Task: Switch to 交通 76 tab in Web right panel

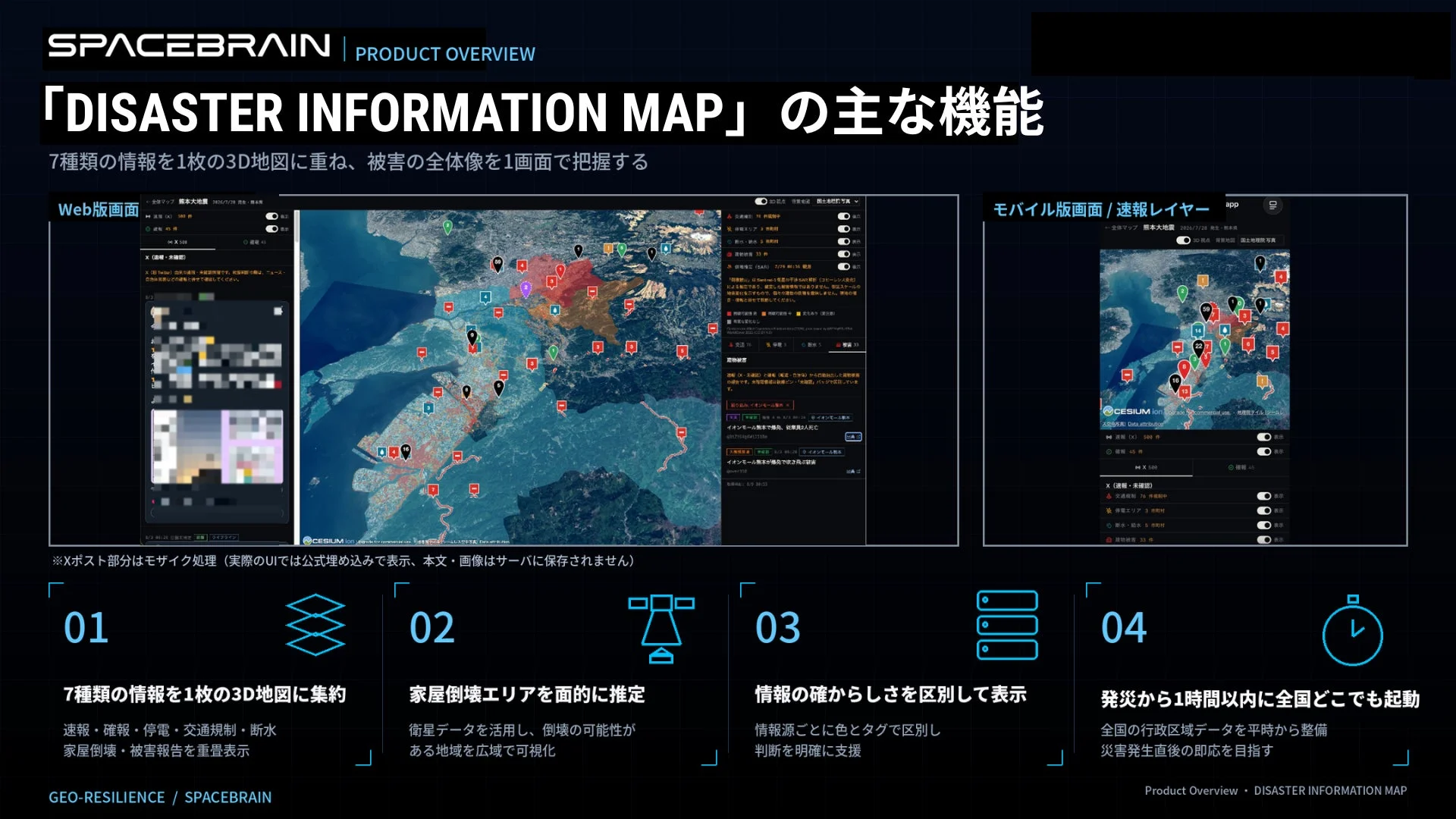Action: 739,345
